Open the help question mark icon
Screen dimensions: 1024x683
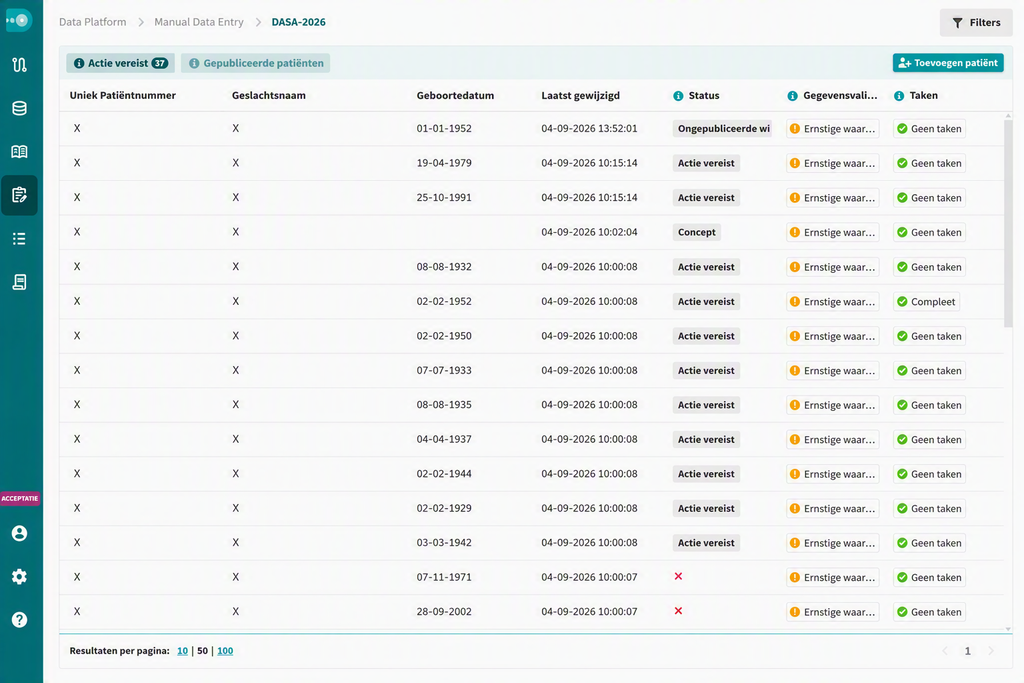click(x=20, y=620)
